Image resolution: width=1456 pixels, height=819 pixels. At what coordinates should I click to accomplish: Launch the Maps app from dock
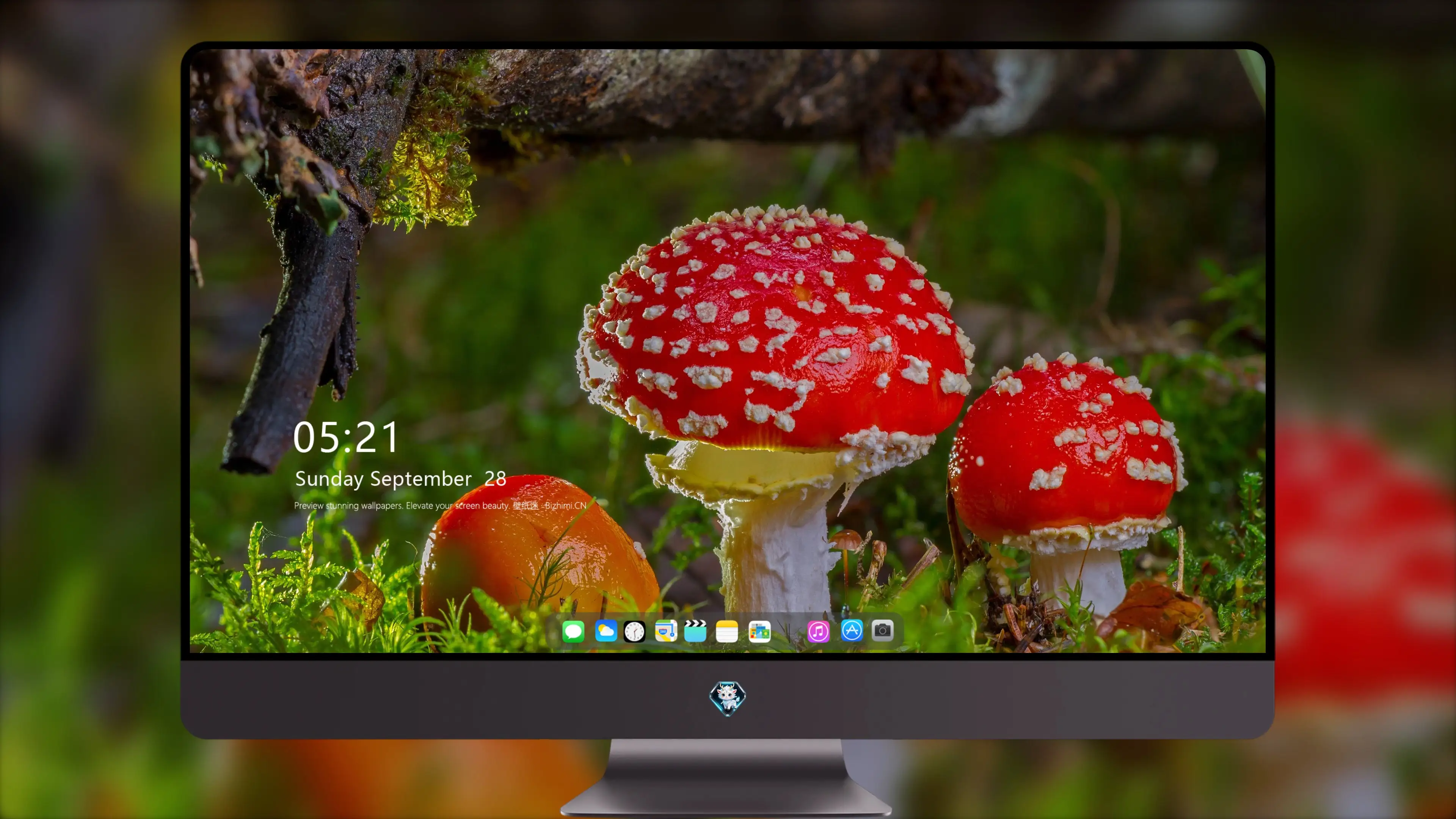click(x=666, y=631)
